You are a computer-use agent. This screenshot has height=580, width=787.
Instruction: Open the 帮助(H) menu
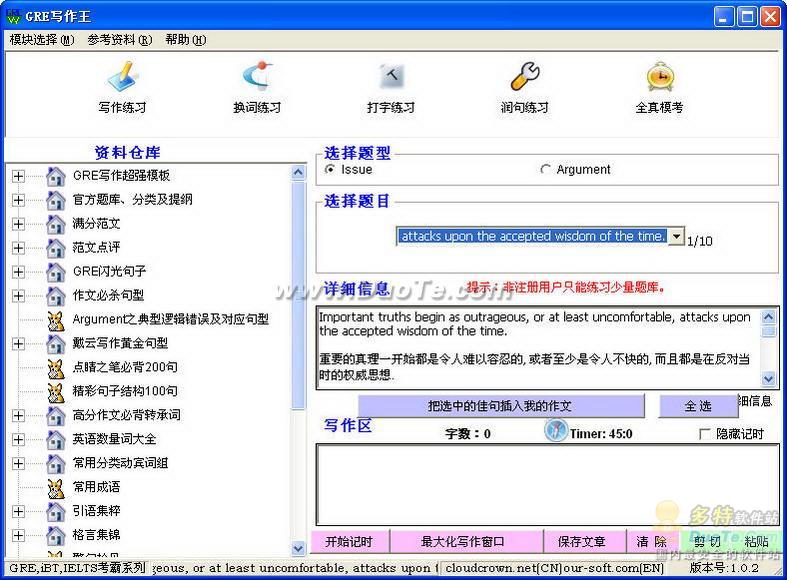tap(186, 40)
